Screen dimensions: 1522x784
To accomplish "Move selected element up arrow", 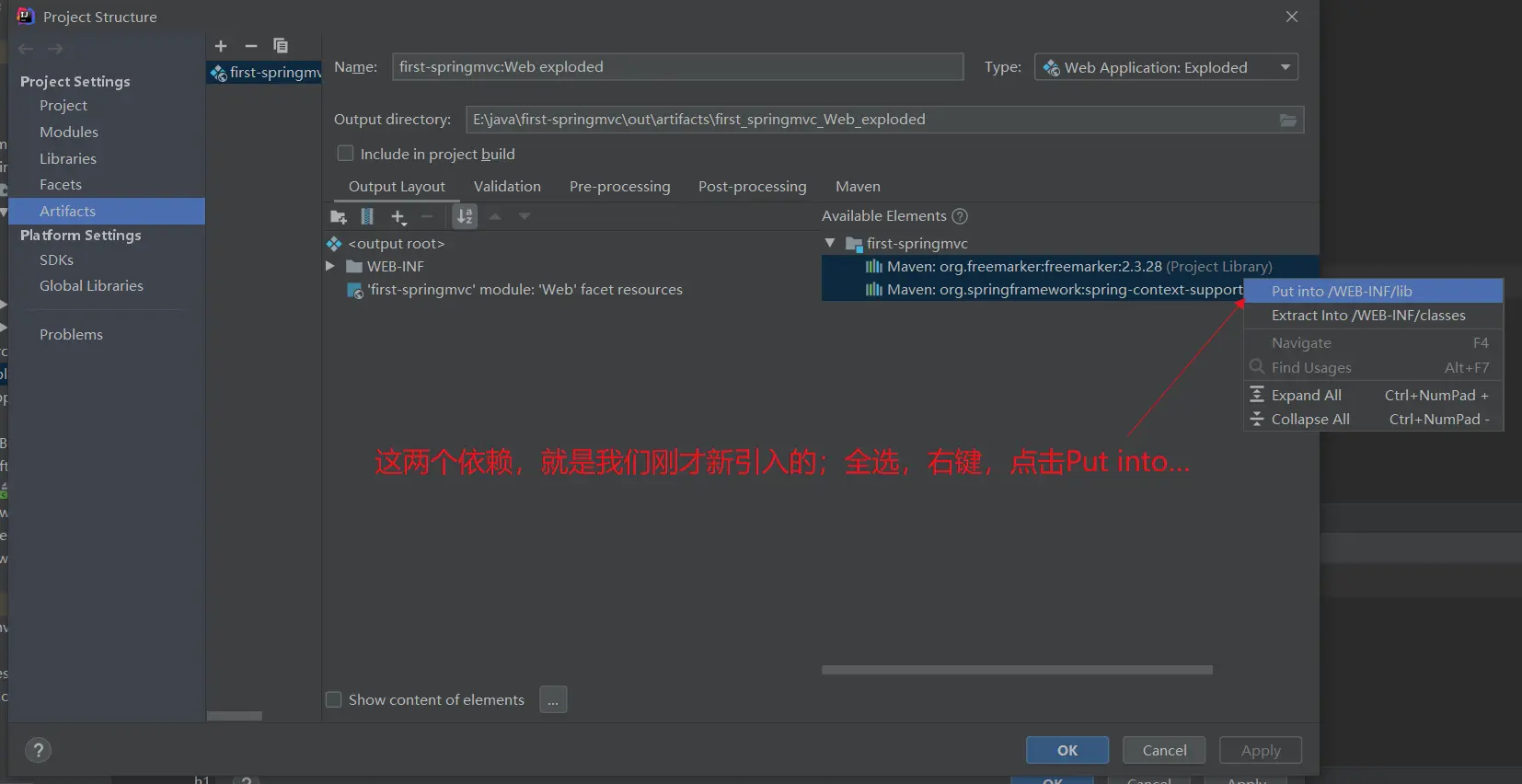I will (495, 217).
